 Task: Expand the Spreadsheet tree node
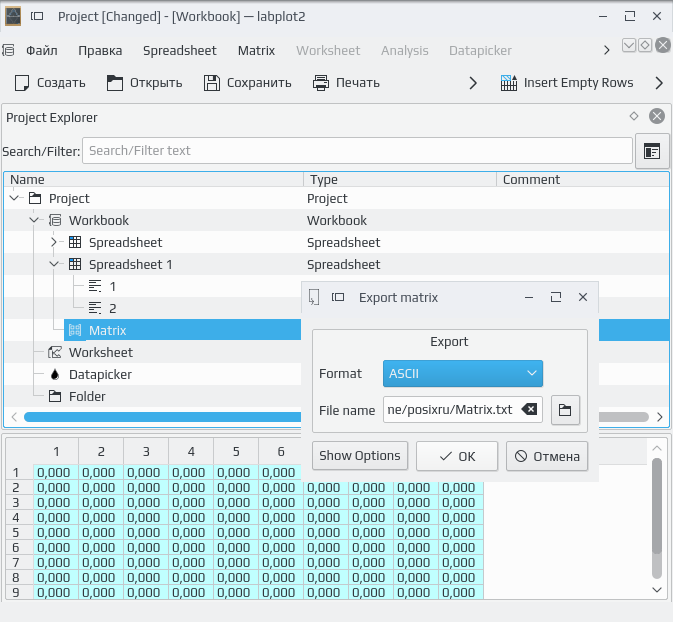click(x=54, y=242)
